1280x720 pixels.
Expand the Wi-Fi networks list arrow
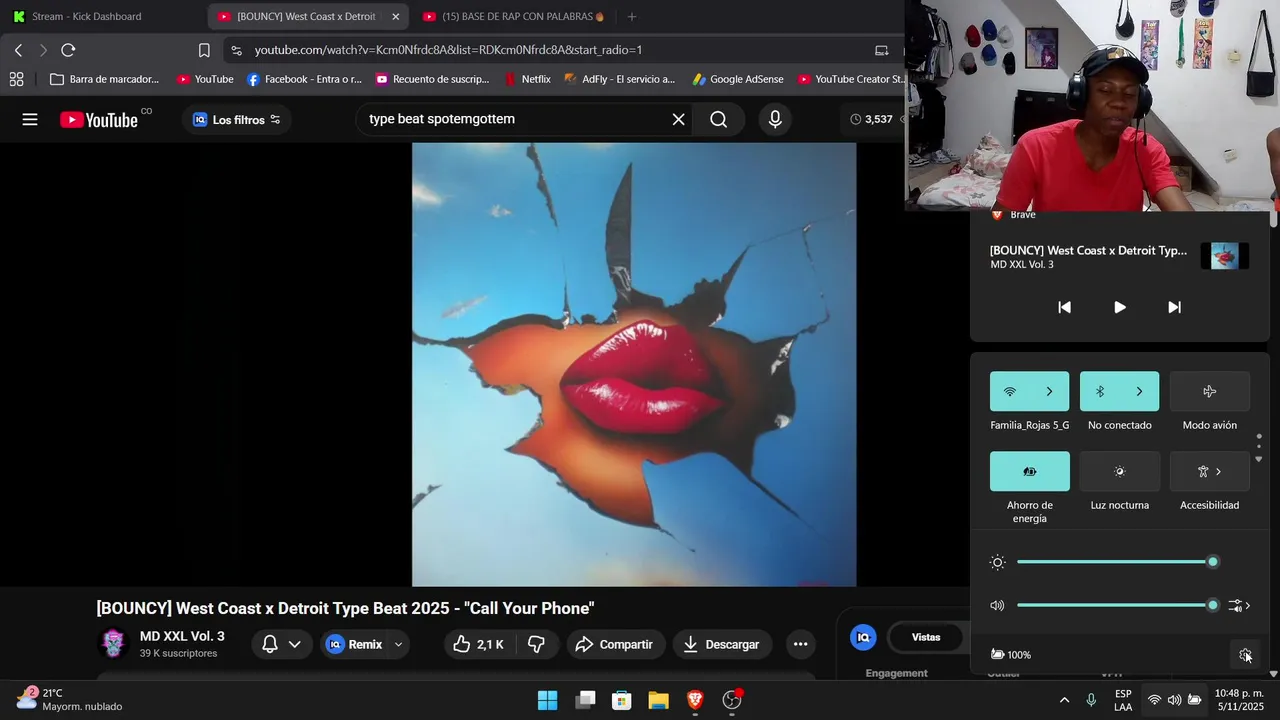click(1049, 391)
